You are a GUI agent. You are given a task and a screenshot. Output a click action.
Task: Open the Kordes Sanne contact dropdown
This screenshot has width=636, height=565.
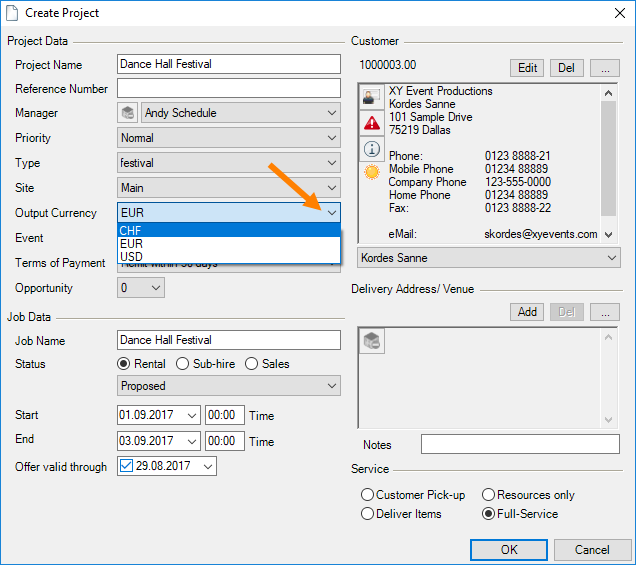(x=611, y=258)
